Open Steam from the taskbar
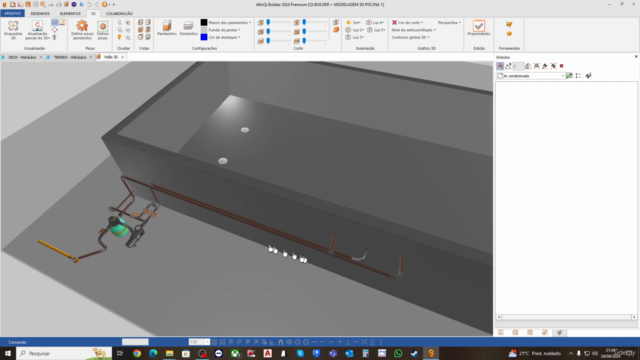640x360 pixels. pos(414,353)
